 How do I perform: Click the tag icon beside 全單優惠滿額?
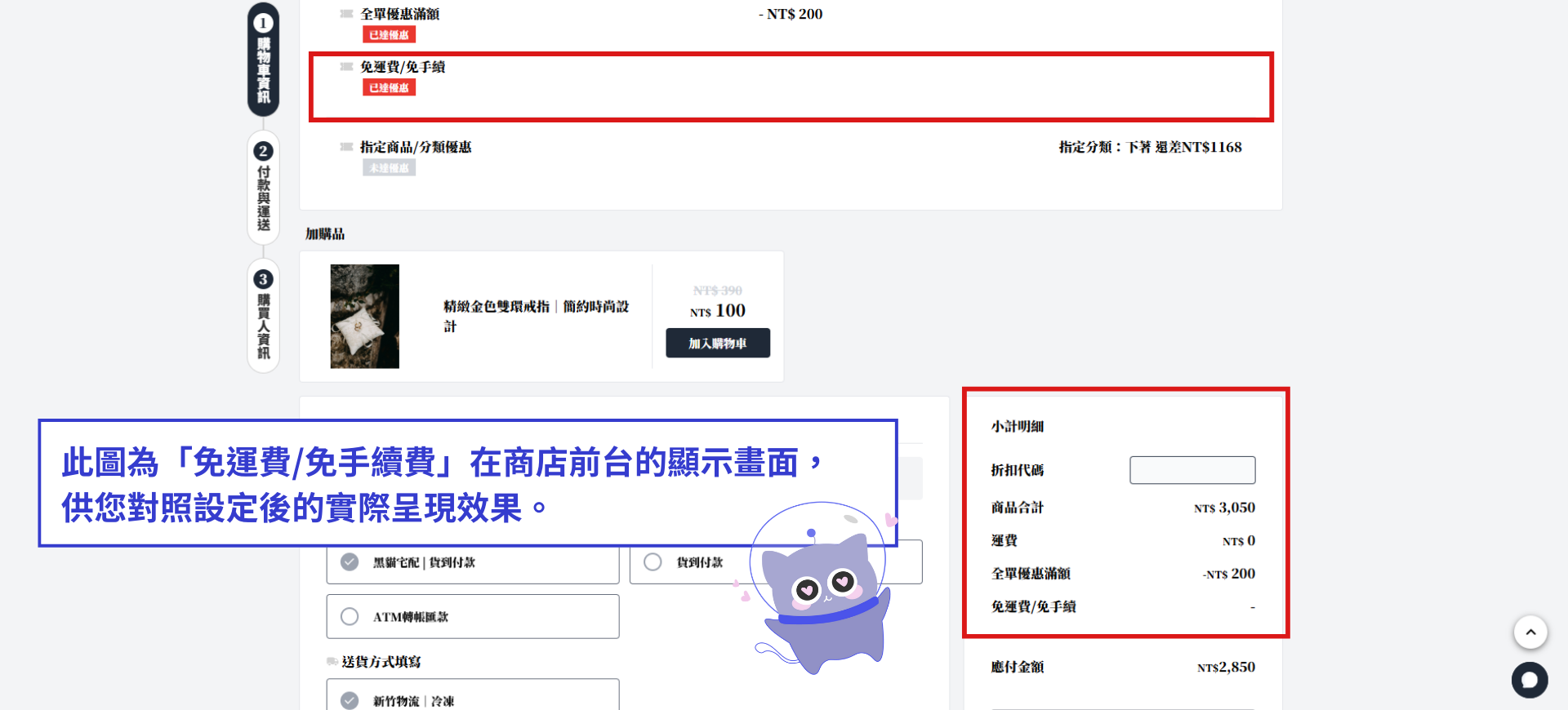coord(346,14)
